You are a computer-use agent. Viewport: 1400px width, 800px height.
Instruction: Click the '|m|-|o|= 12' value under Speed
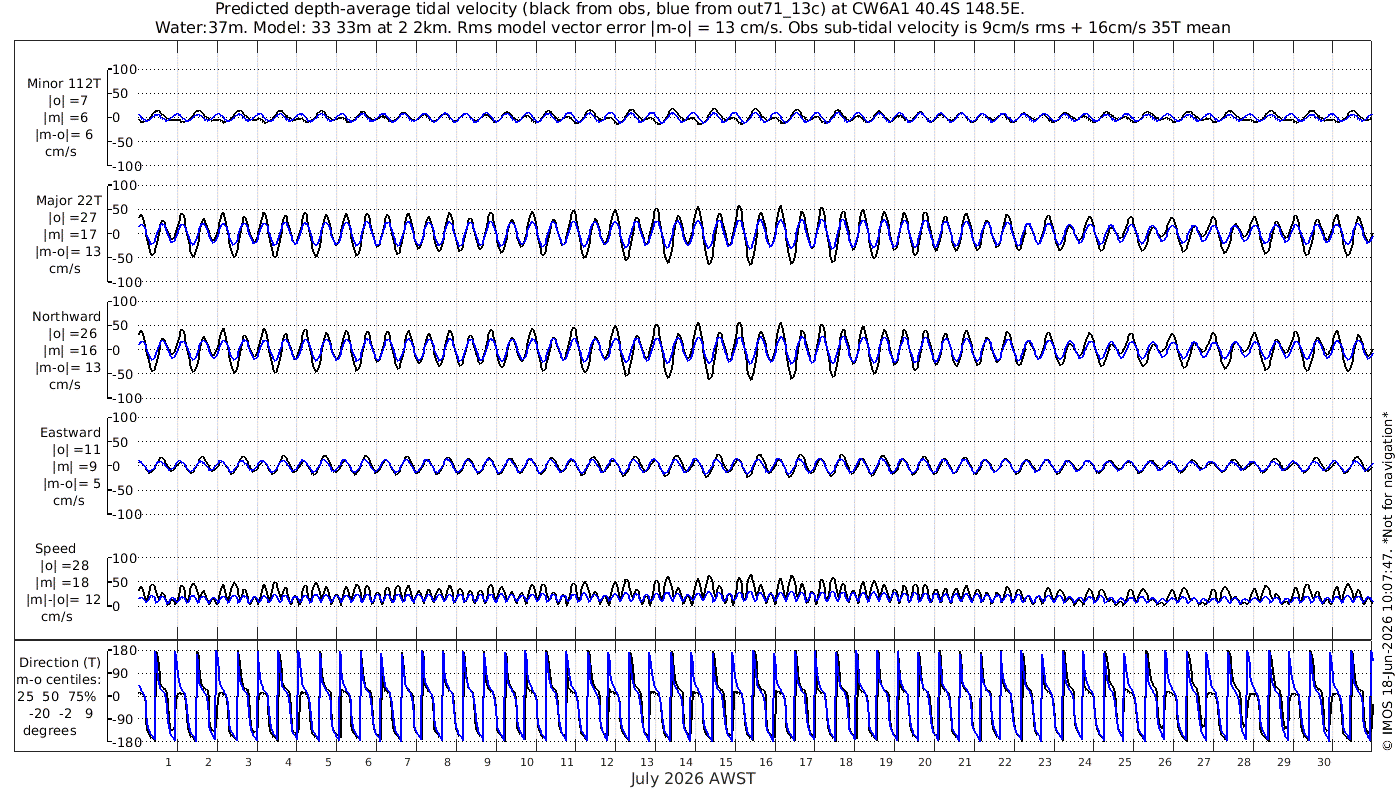click(65, 600)
